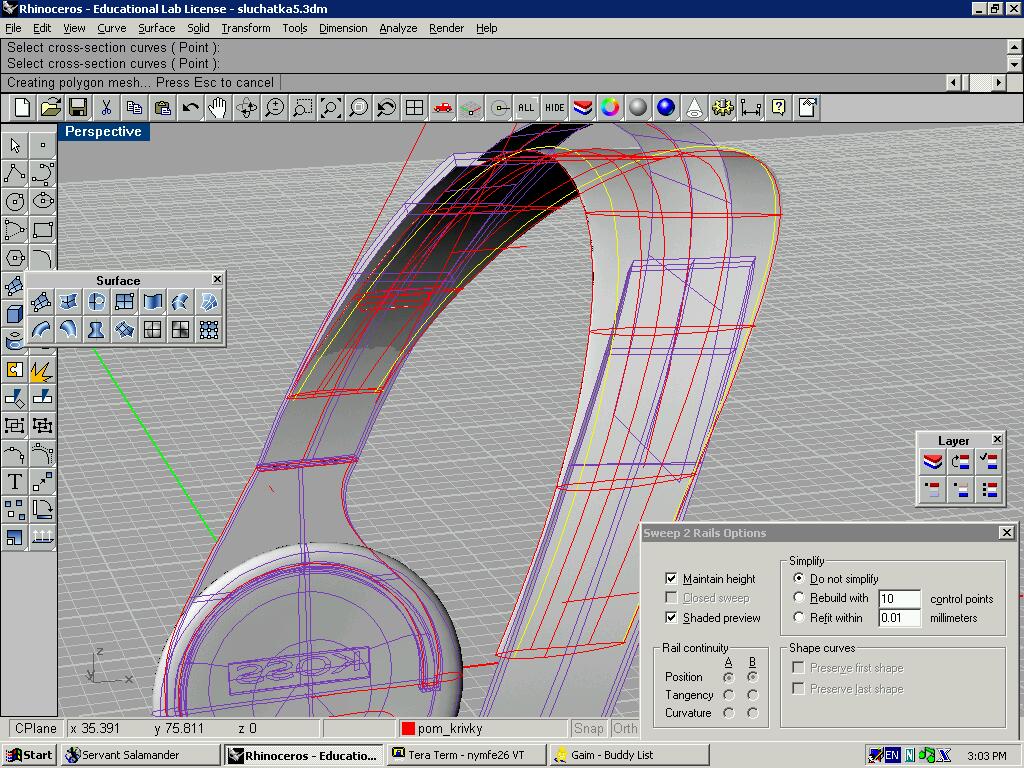The height and width of the screenshot is (768, 1024).
Task: Click the ALL select button
Action: coord(526,108)
